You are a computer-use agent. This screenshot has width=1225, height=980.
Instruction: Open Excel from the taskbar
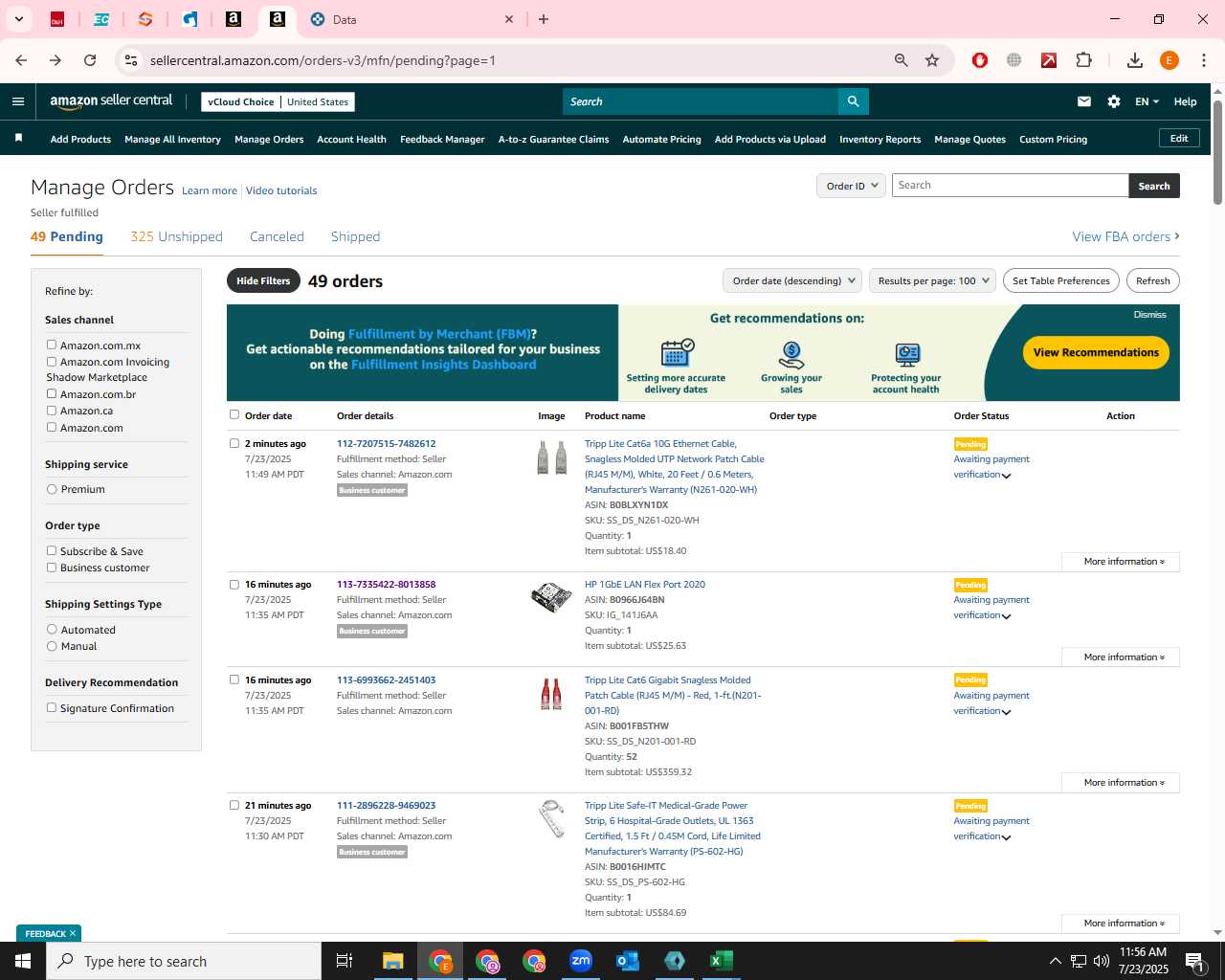pos(722,961)
